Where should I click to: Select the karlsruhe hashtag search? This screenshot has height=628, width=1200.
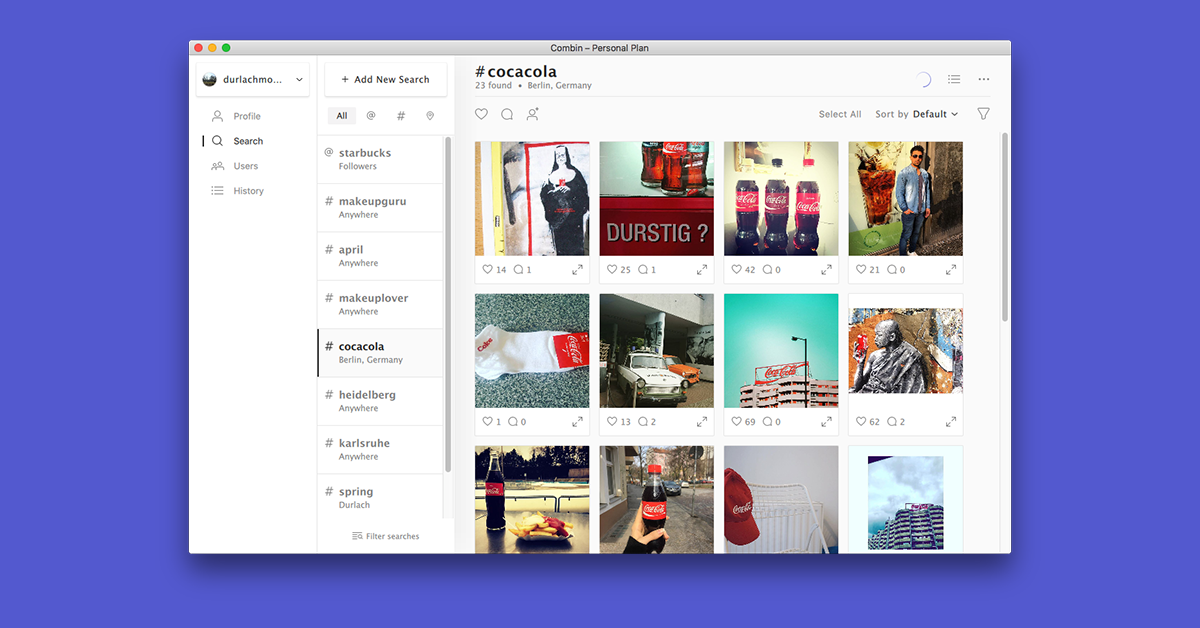(380, 449)
